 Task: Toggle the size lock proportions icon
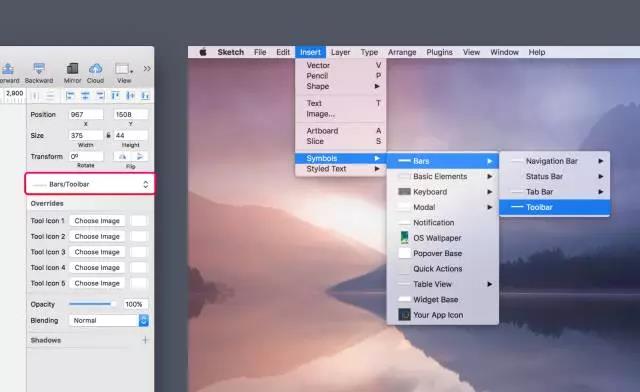click(109, 135)
